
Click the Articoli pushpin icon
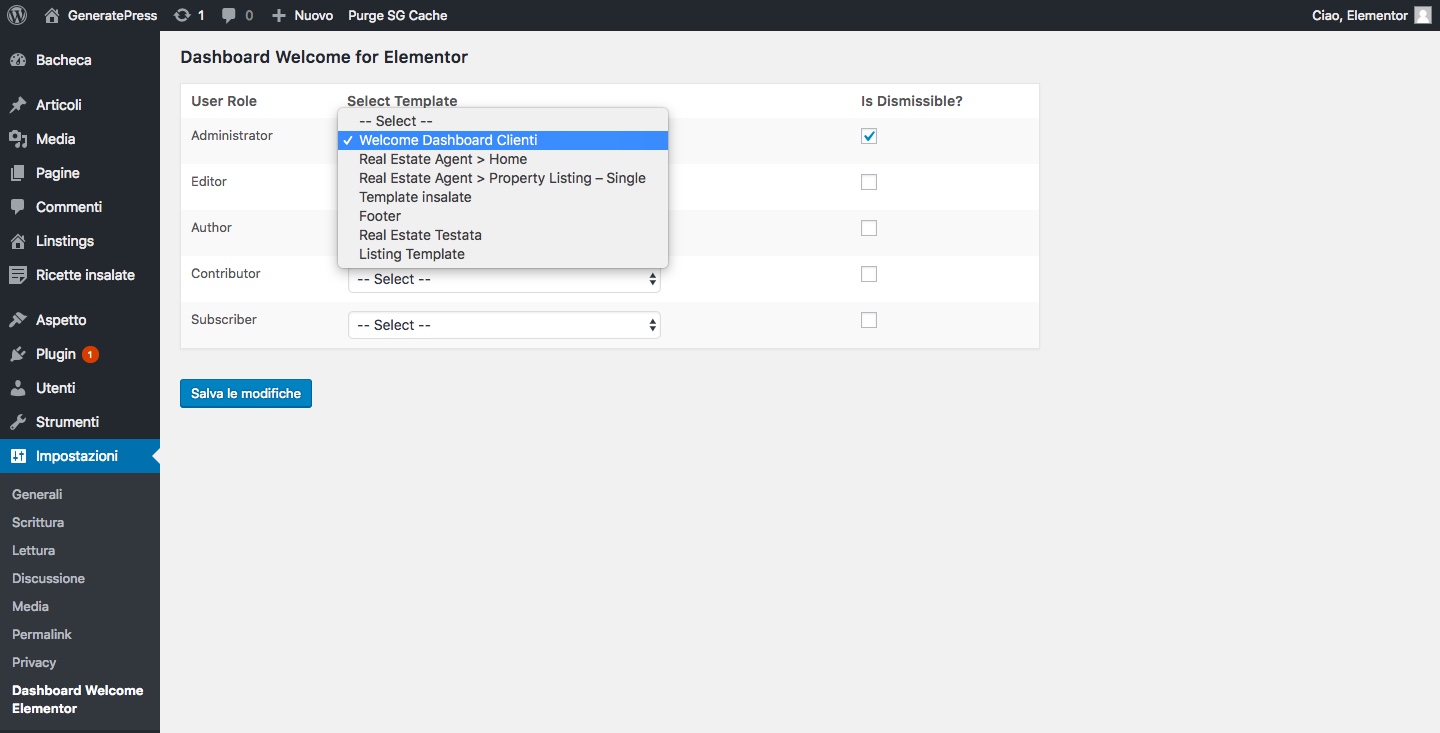[18, 105]
